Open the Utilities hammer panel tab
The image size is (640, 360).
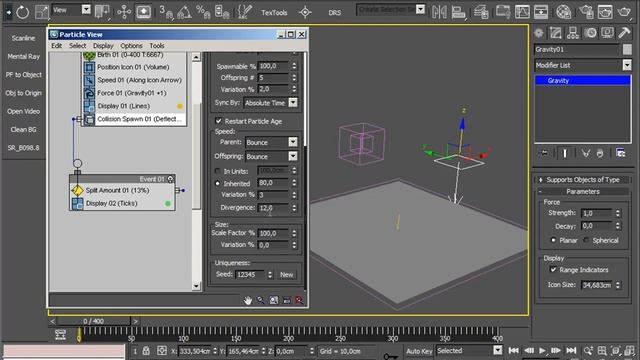(x=624, y=33)
